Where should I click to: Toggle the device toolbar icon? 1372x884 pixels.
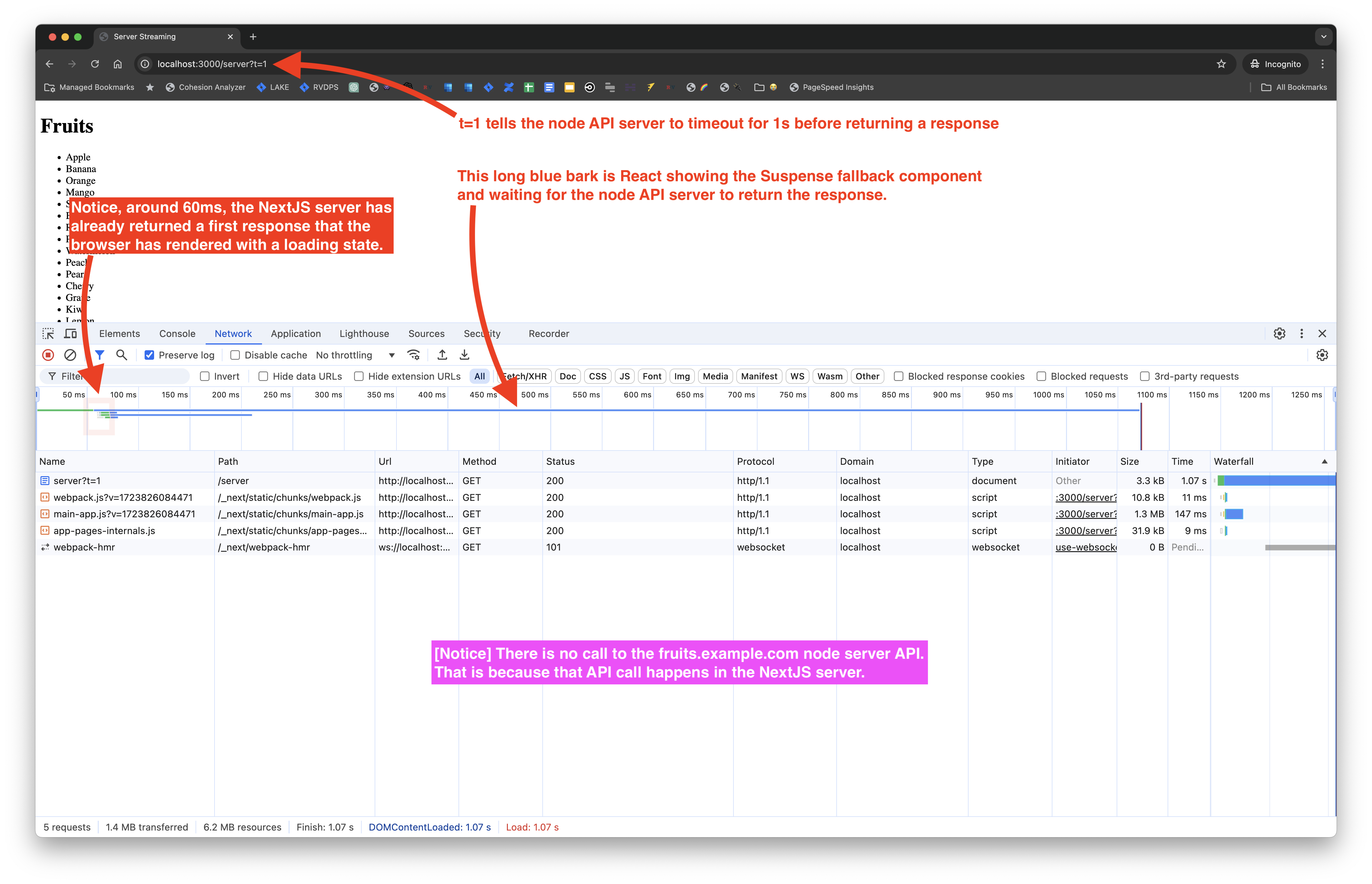coord(71,333)
